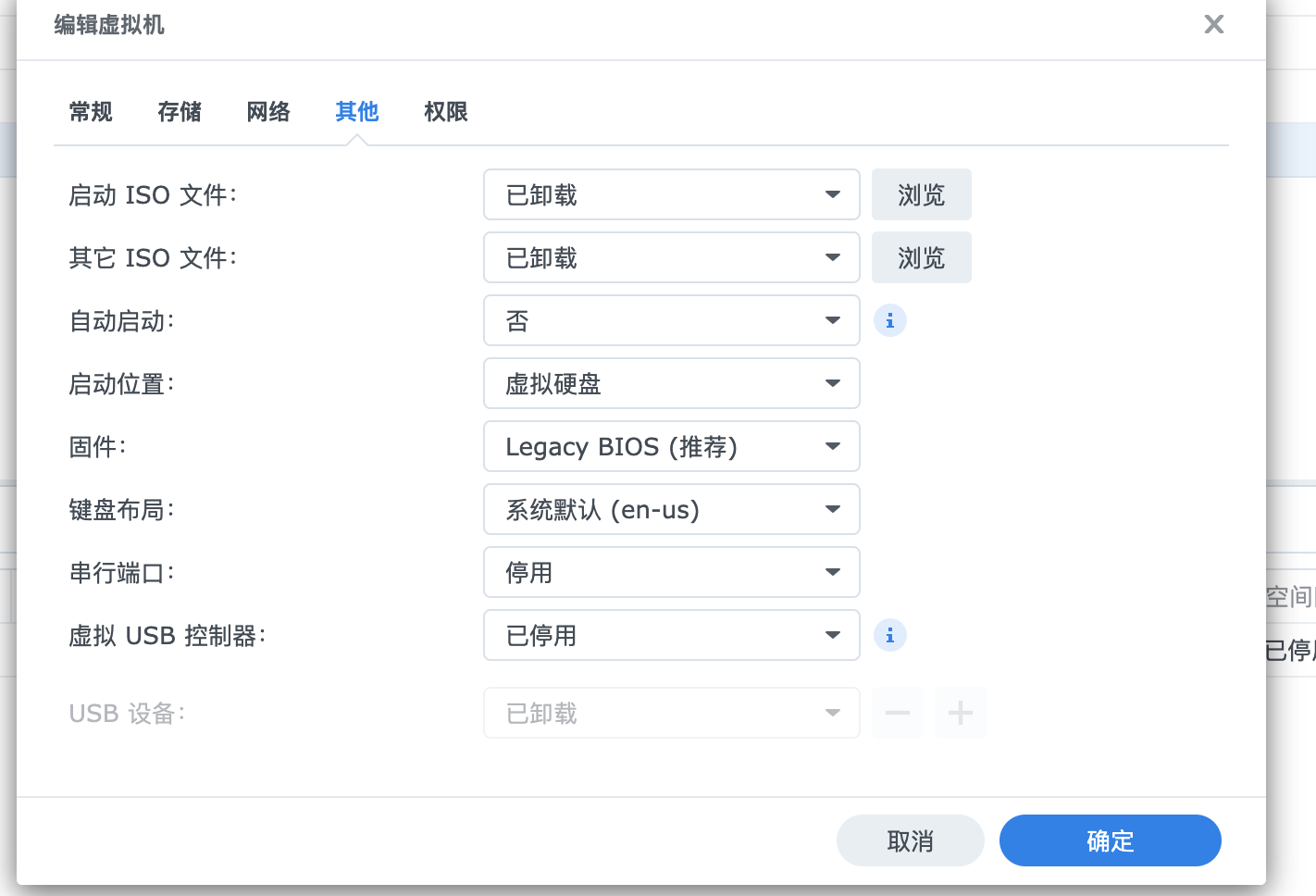1316x896 pixels.
Task: Confirm changes with the 确定 button
Action: click(1110, 840)
